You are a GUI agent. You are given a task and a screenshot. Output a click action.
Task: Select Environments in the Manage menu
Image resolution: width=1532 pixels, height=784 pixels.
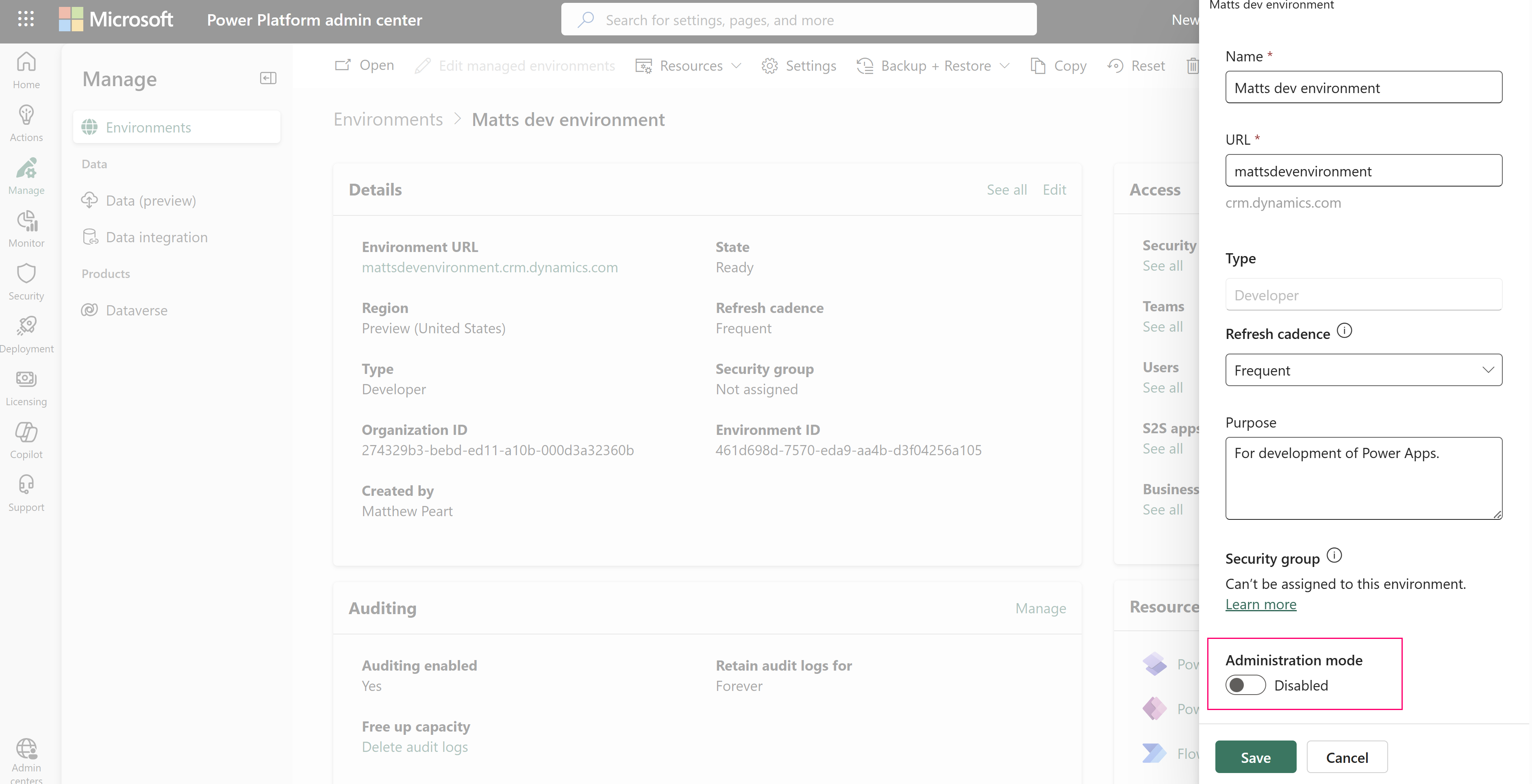[x=148, y=127]
